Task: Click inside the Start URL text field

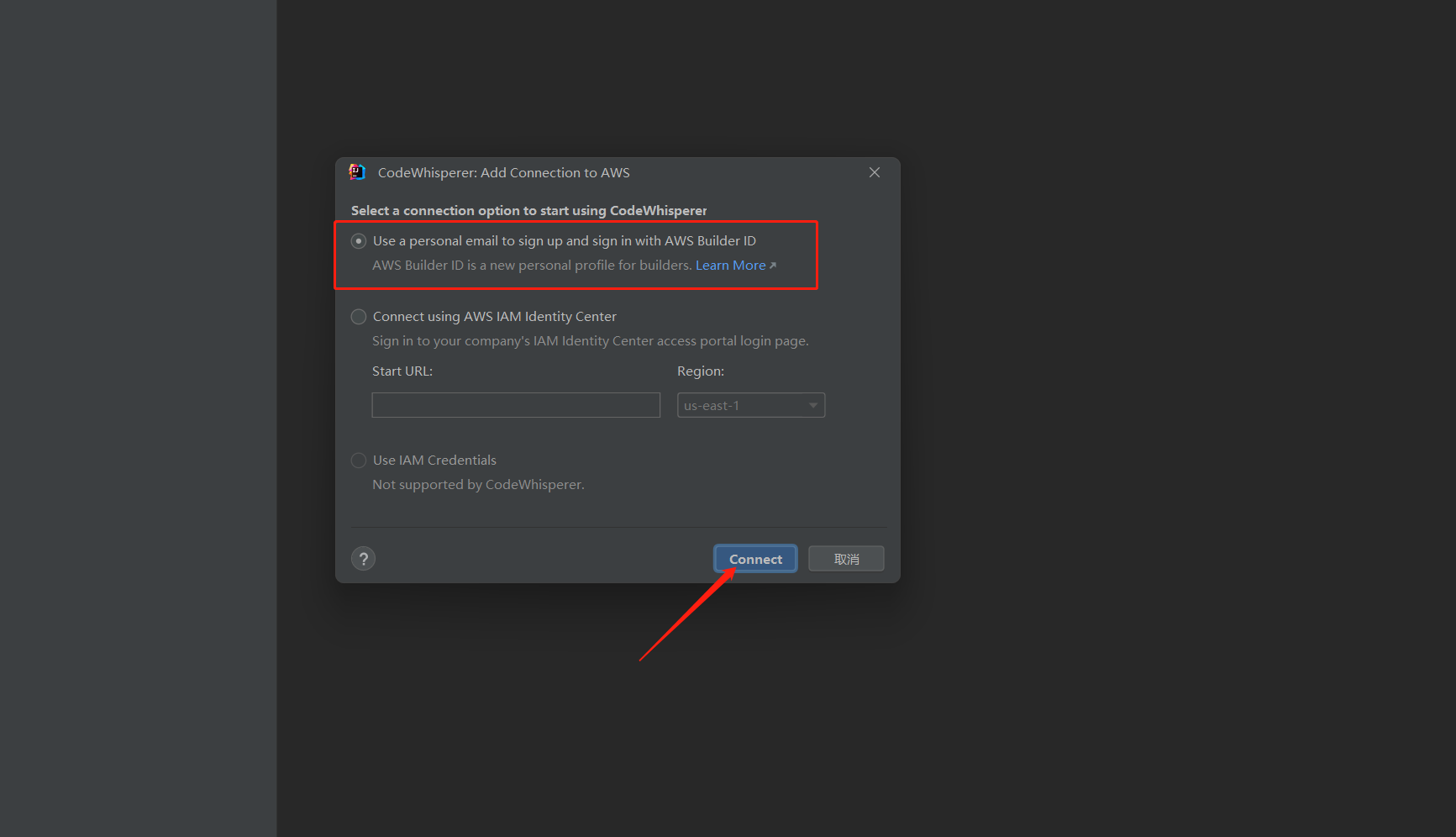Action: pos(515,404)
